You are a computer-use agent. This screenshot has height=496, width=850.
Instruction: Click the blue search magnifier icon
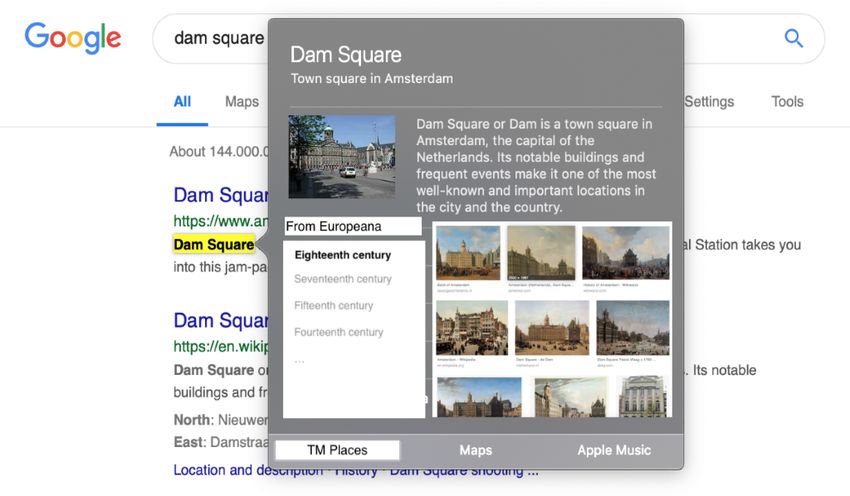[794, 38]
